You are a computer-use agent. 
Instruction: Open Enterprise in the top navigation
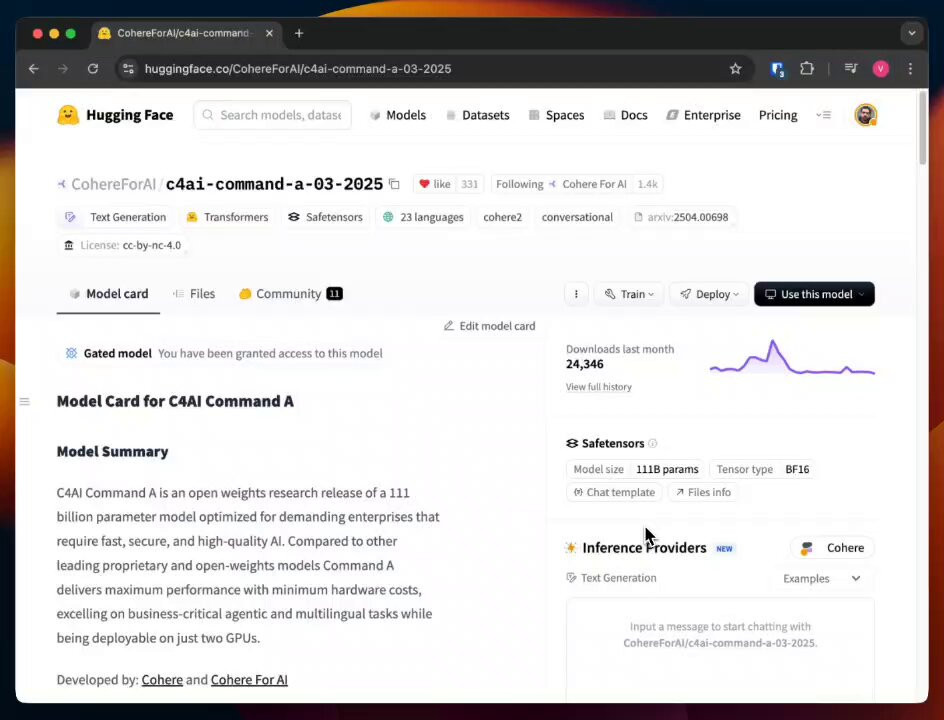click(703, 115)
